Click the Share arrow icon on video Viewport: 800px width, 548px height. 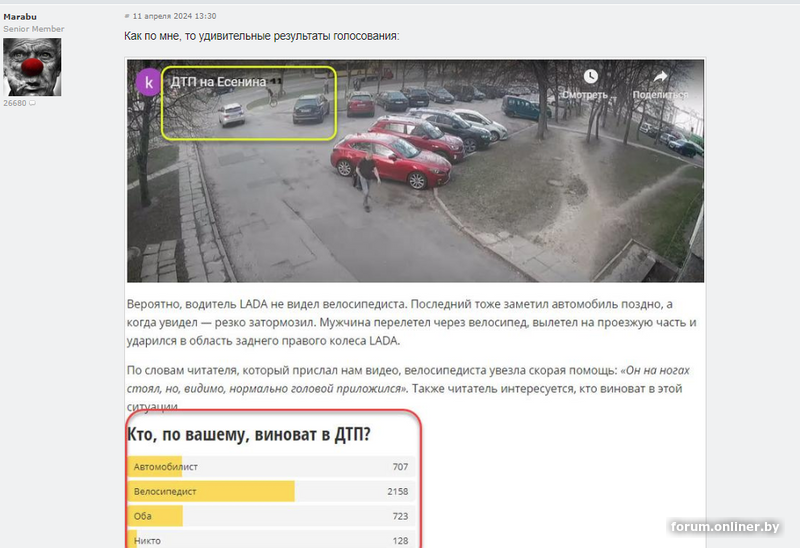tap(660, 77)
